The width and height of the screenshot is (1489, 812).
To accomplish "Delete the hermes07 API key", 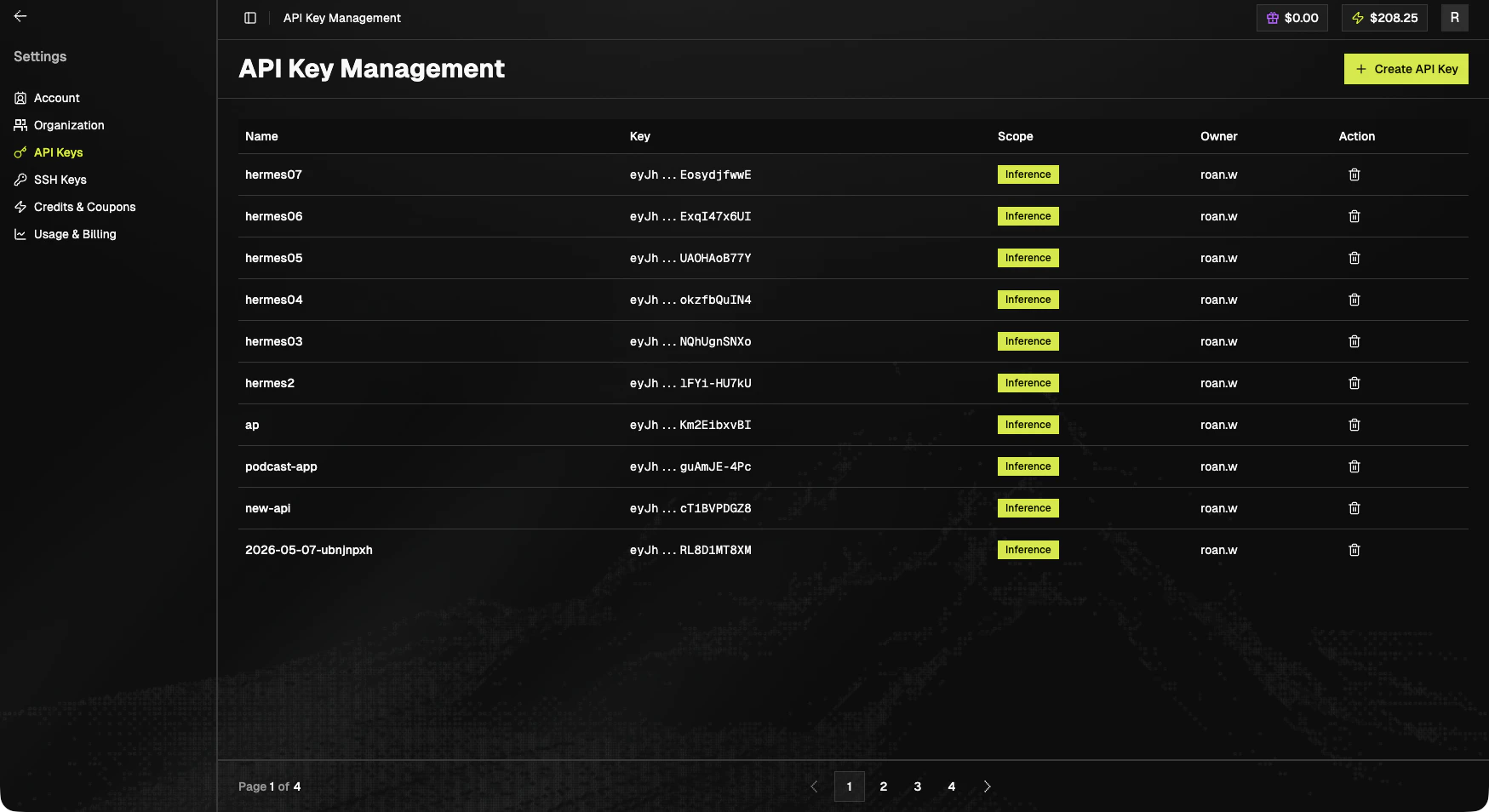I will pos(1354,174).
